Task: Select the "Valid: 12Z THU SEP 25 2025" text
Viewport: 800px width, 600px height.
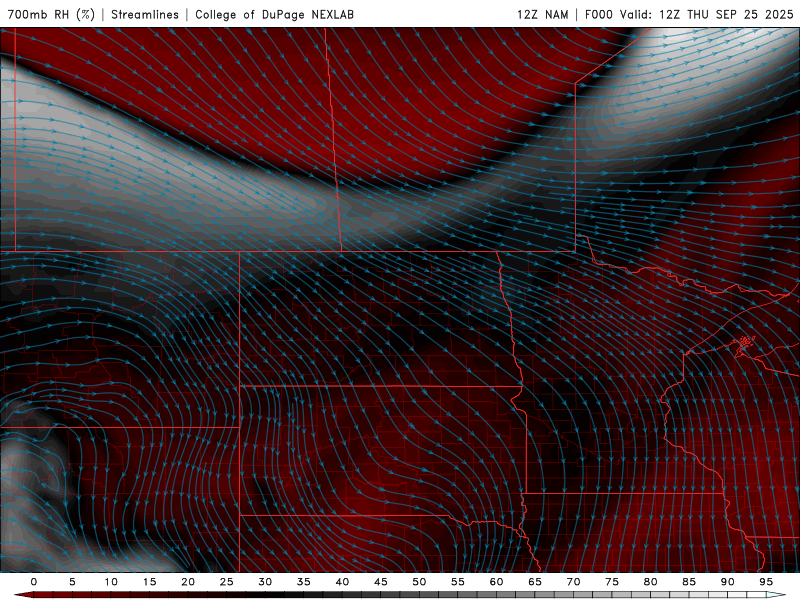Action: pos(707,14)
